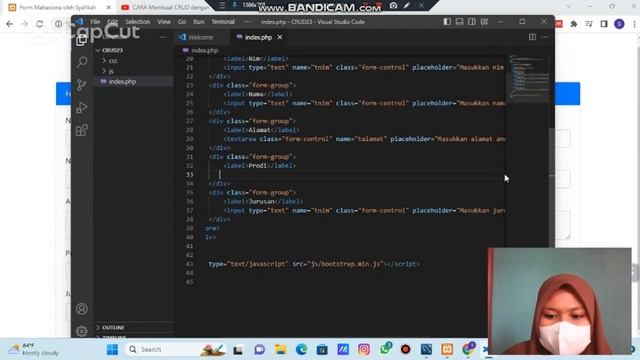Open the Search view in activity bar
Image resolution: width=640 pixels, height=360 pixels.
click(x=82, y=62)
